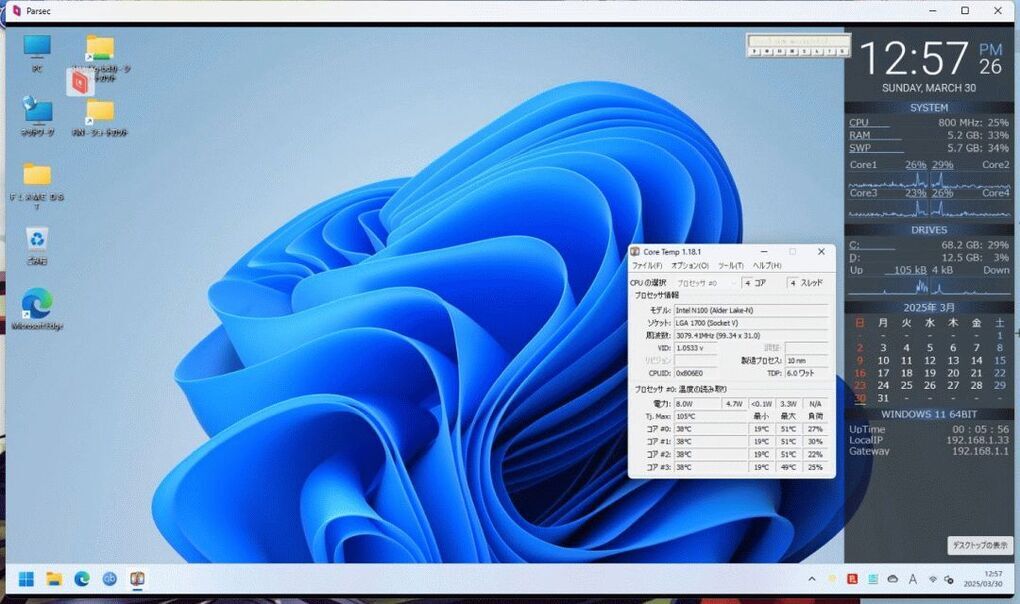Click the 8.0W power reading

[698, 404]
